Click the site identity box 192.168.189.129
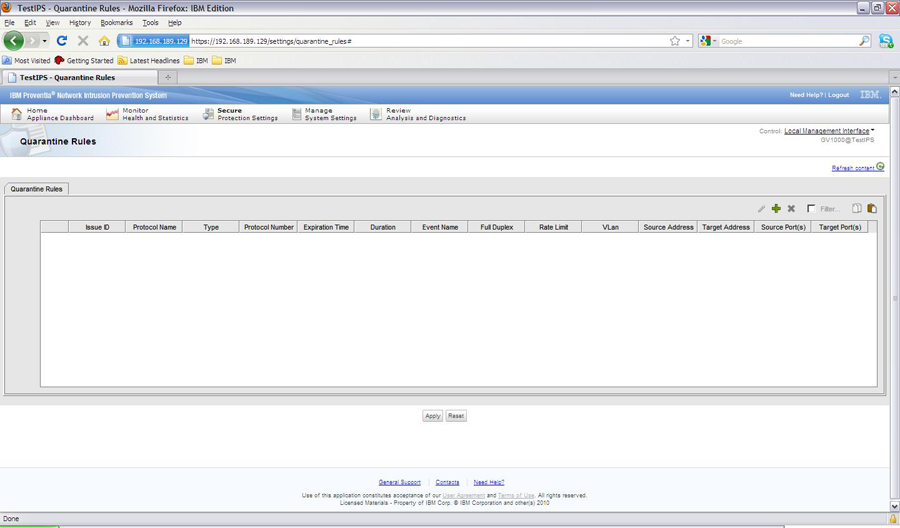The width and height of the screenshot is (900, 528). pyautogui.click(x=154, y=41)
